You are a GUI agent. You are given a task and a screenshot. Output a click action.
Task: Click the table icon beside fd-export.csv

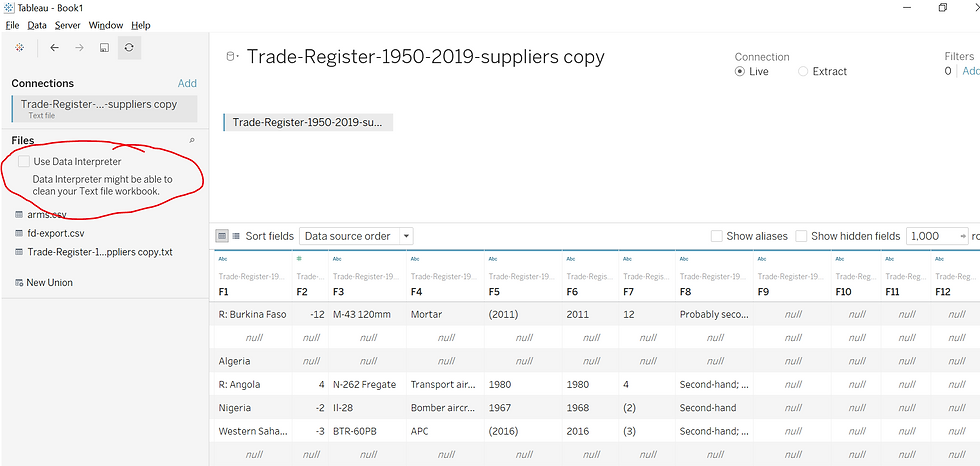click(19, 233)
